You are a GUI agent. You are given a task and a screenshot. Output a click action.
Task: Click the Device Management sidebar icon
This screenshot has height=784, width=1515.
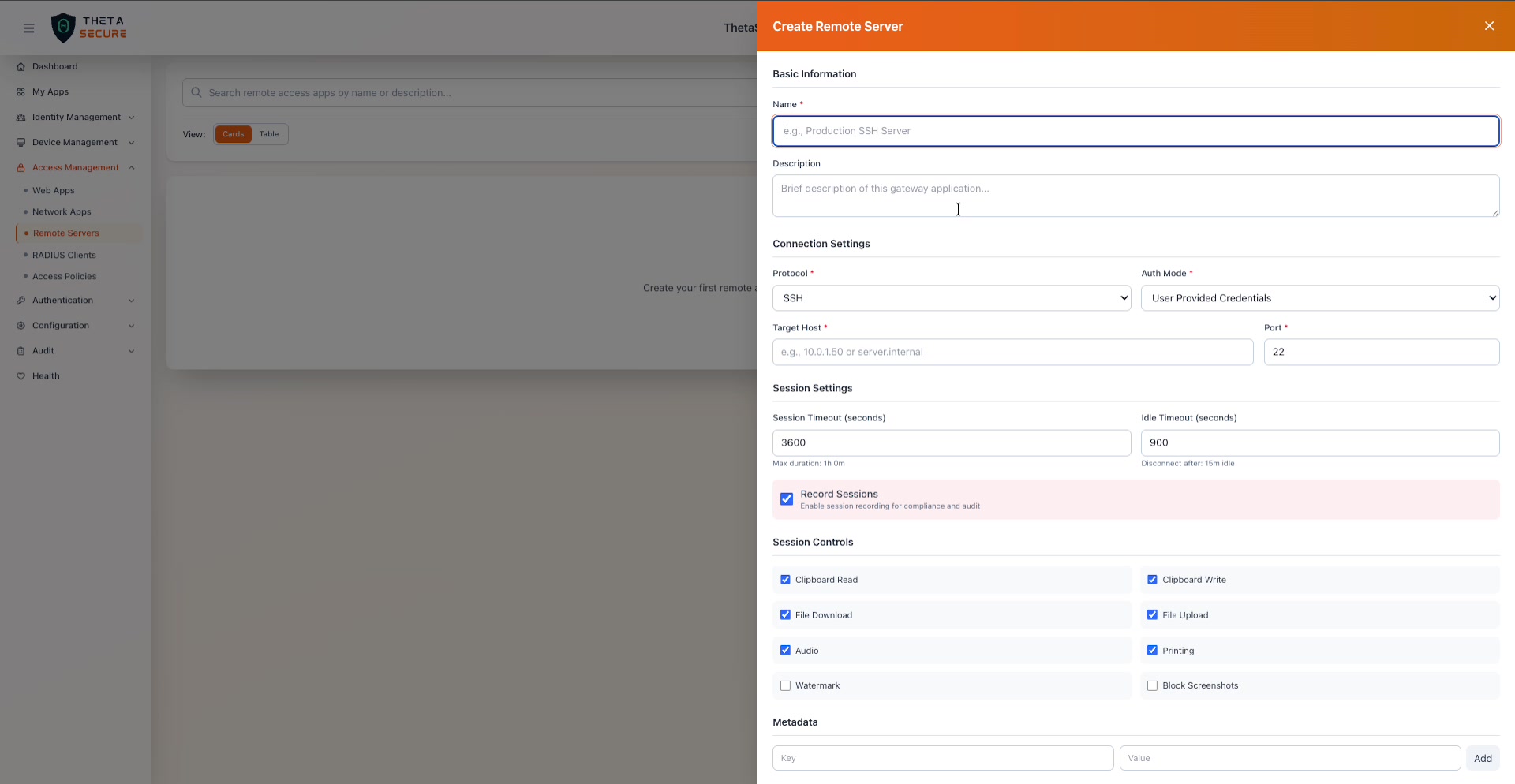[21, 142]
